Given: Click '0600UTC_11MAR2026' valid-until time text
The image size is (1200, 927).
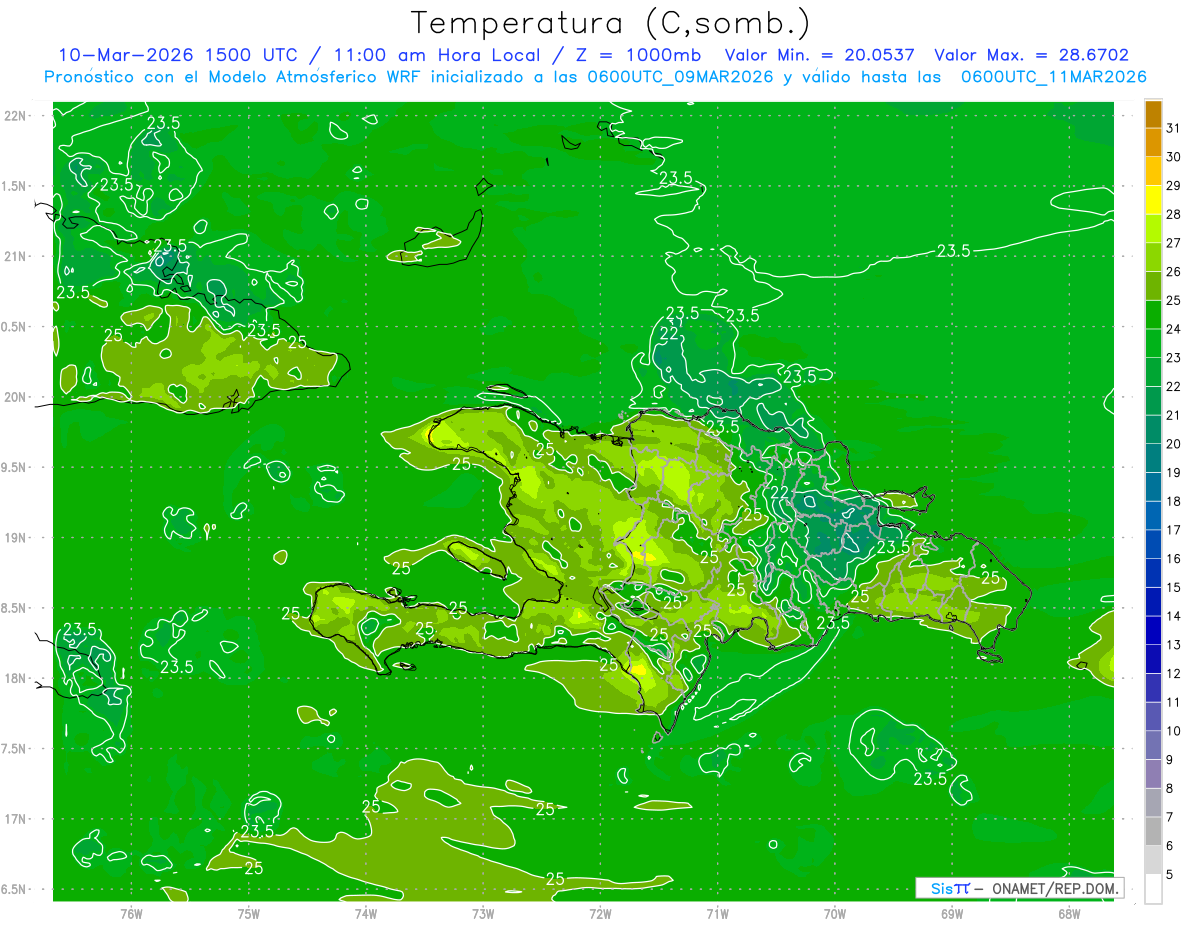Looking at the screenshot, I should [1053, 76].
